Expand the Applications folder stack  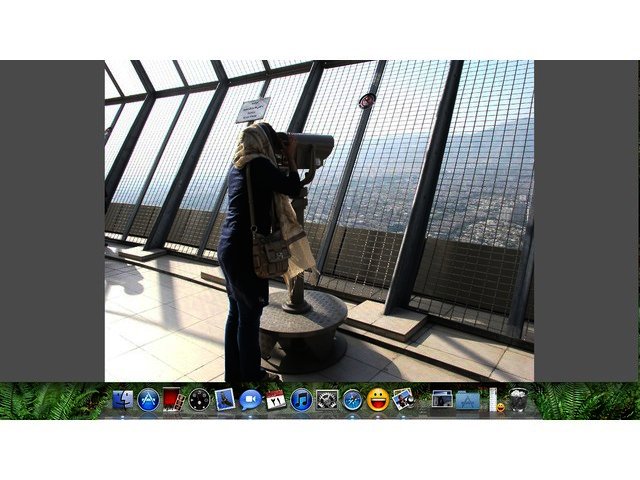[467, 401]
